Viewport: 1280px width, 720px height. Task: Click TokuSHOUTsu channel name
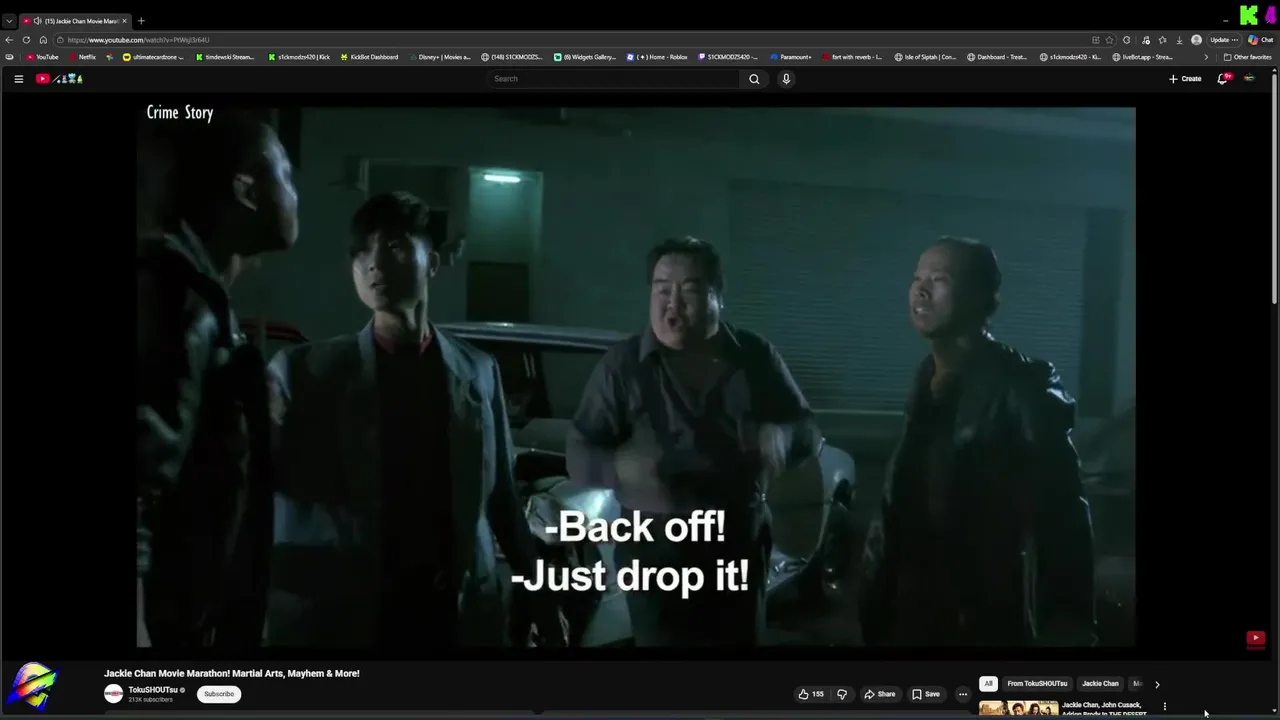pyautogui.click(x=153, y=690)
